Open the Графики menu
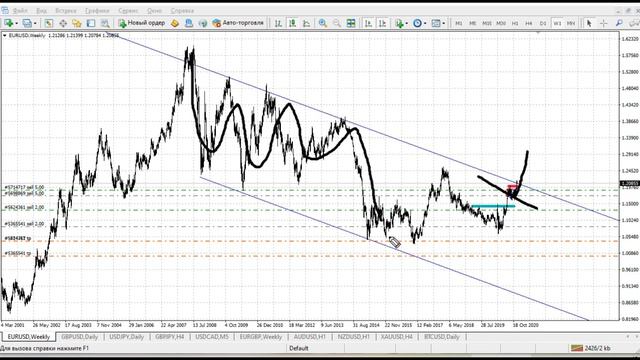The image size is (640, 360). pos(97,11)
